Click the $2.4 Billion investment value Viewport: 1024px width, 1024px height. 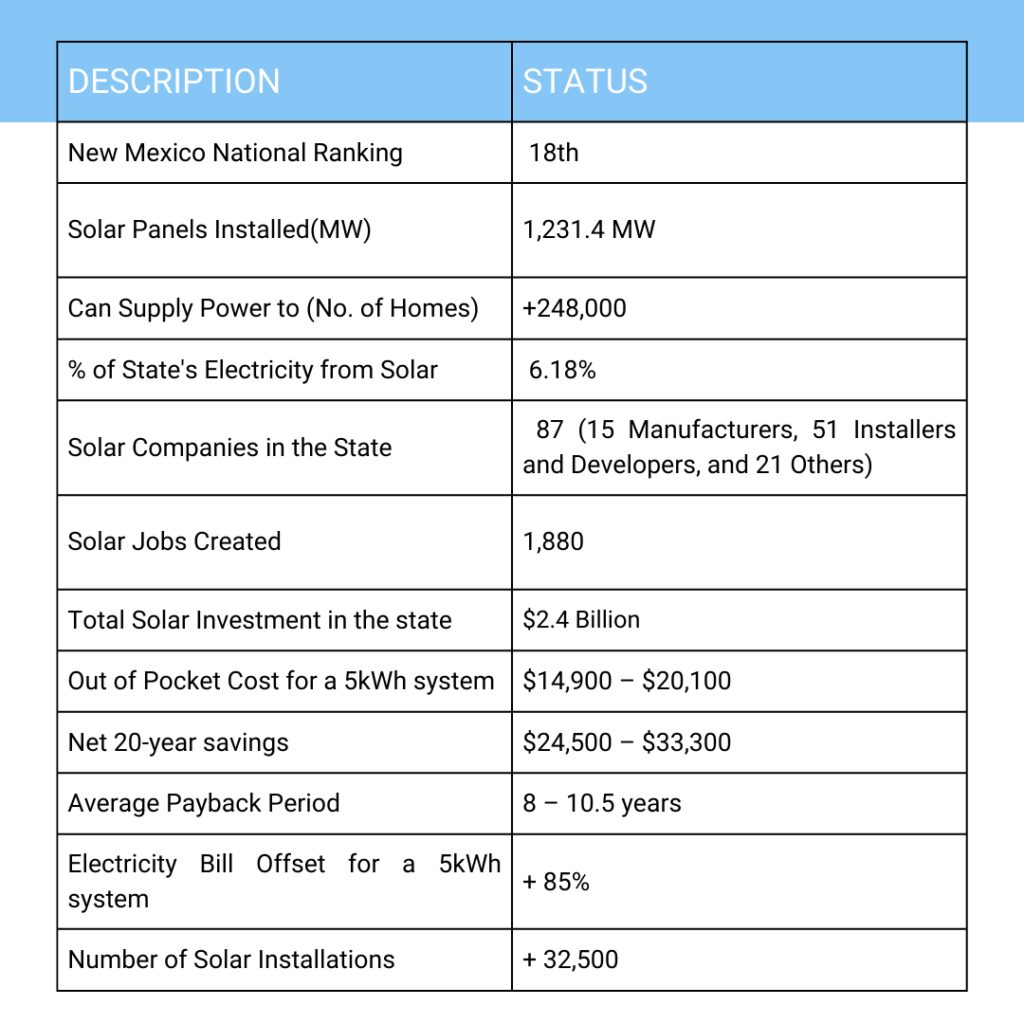(581, 620)
